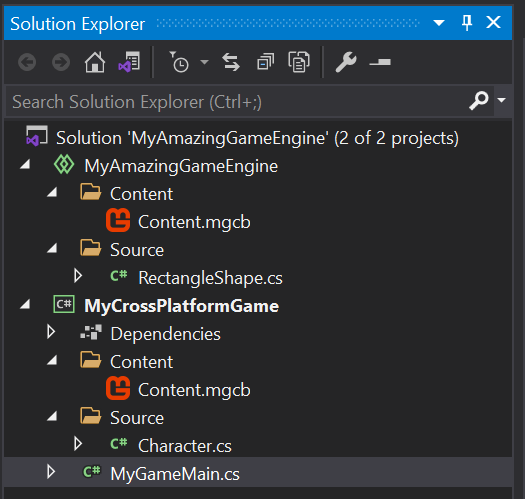525x499 pixels.
Task: Click Sync with Active Document arrows icon
Action: [x=231, y=62]
